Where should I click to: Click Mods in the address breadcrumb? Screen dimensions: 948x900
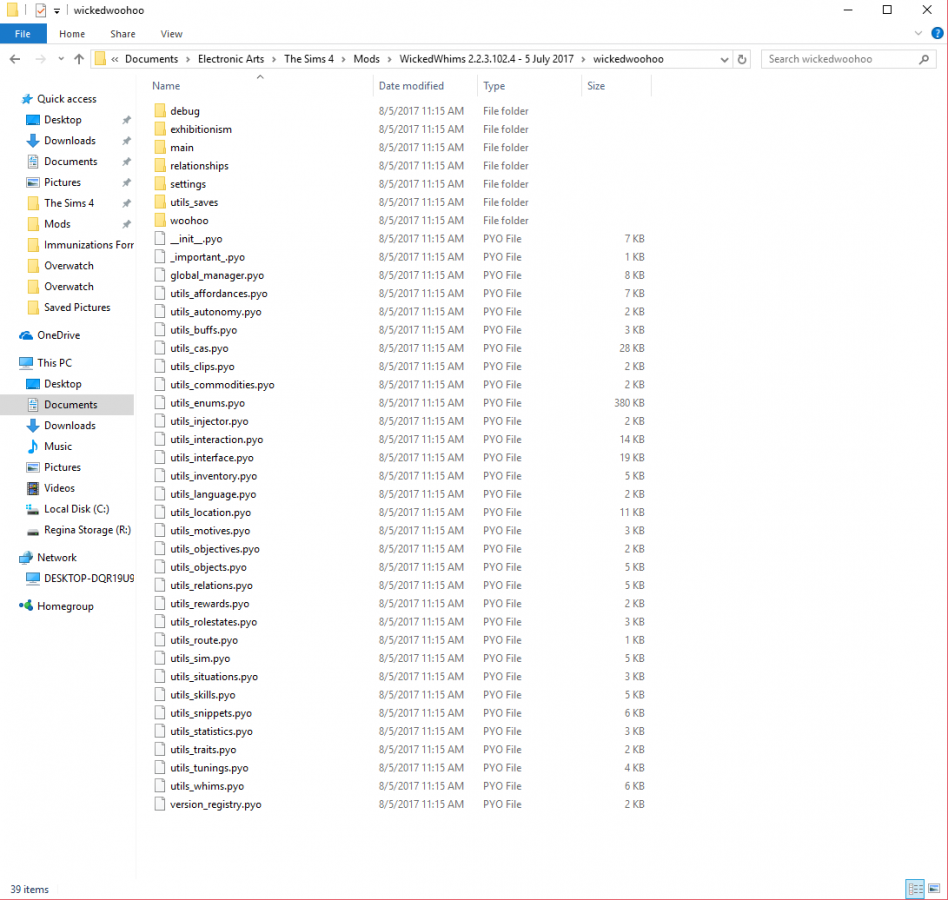coord(366,59)
